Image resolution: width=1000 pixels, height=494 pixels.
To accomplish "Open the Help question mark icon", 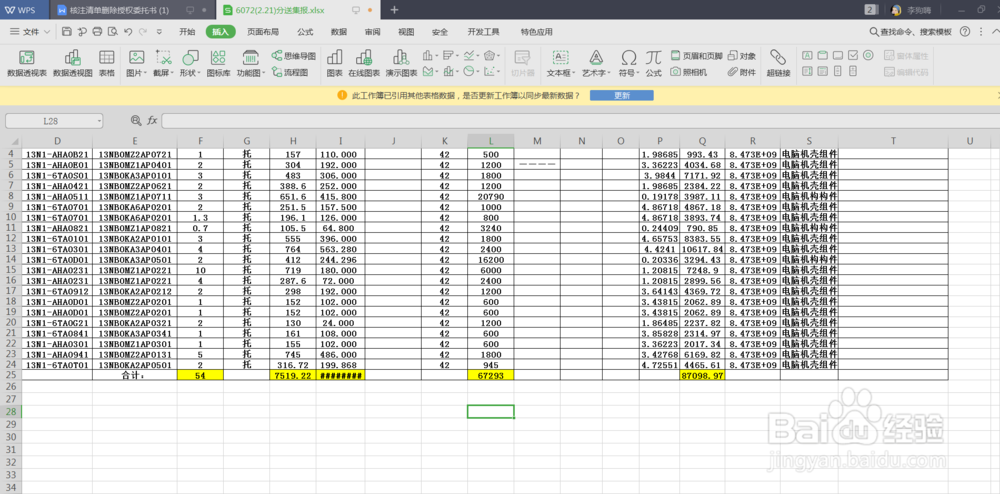I will [x=965, y=31].
